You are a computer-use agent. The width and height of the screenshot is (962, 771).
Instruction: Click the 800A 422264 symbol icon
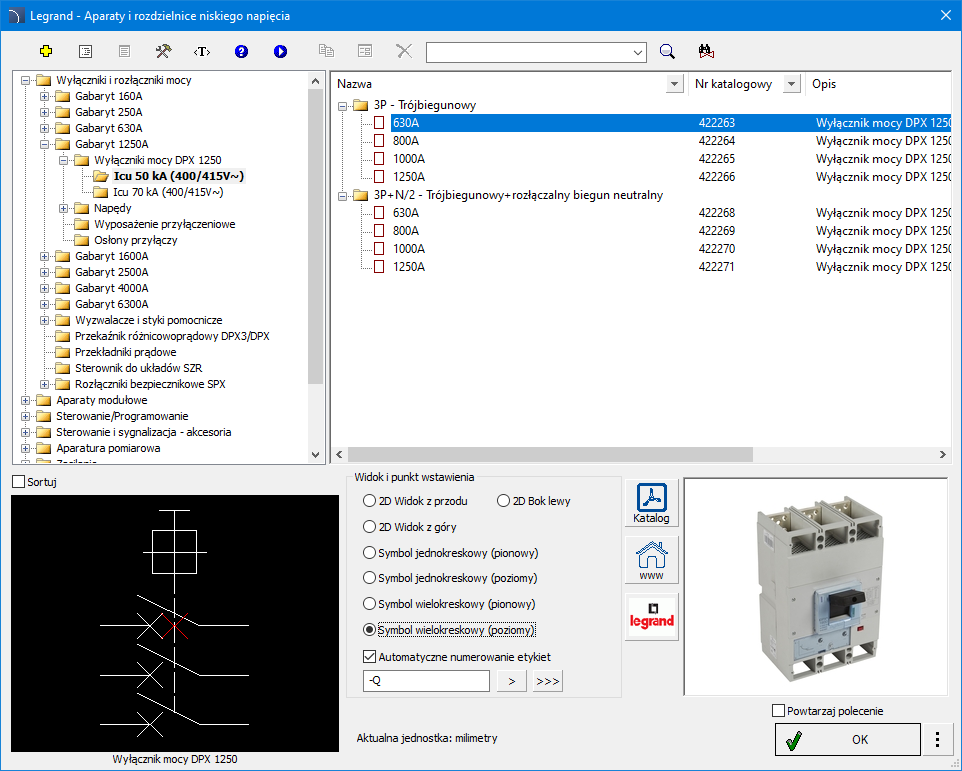379,141
